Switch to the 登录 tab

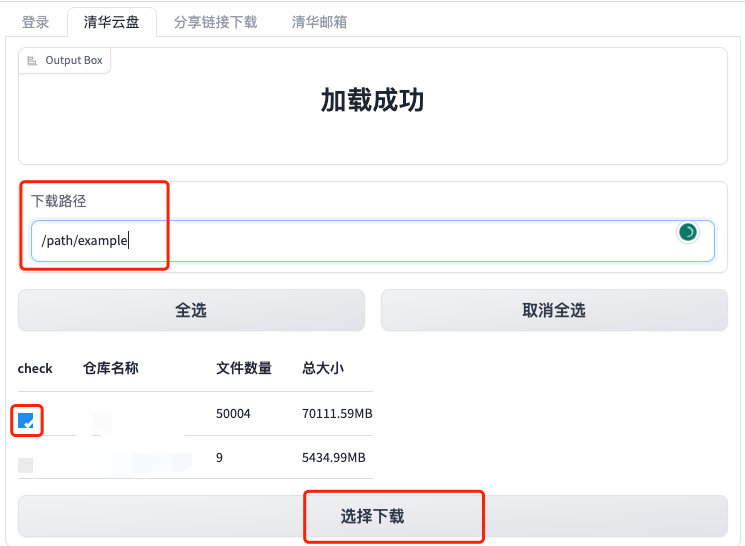(35, 21)
